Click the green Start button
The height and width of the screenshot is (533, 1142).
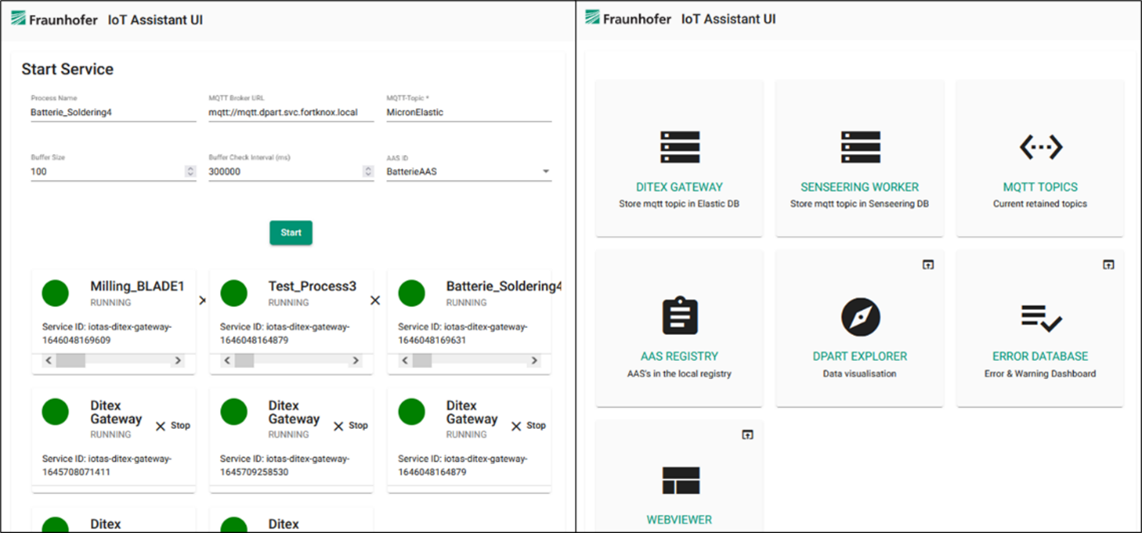(x=291, y=232)
